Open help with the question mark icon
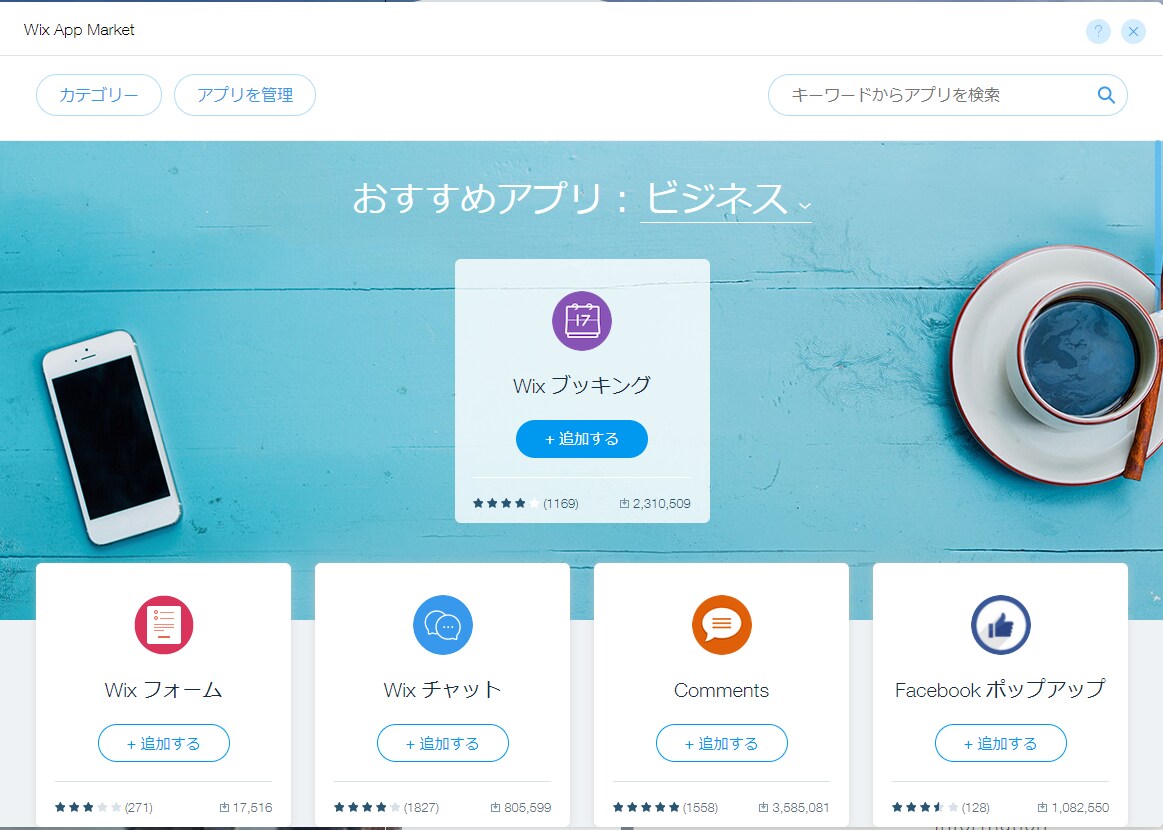Viewport: 1163px width, 830px height. point(1098,31)
